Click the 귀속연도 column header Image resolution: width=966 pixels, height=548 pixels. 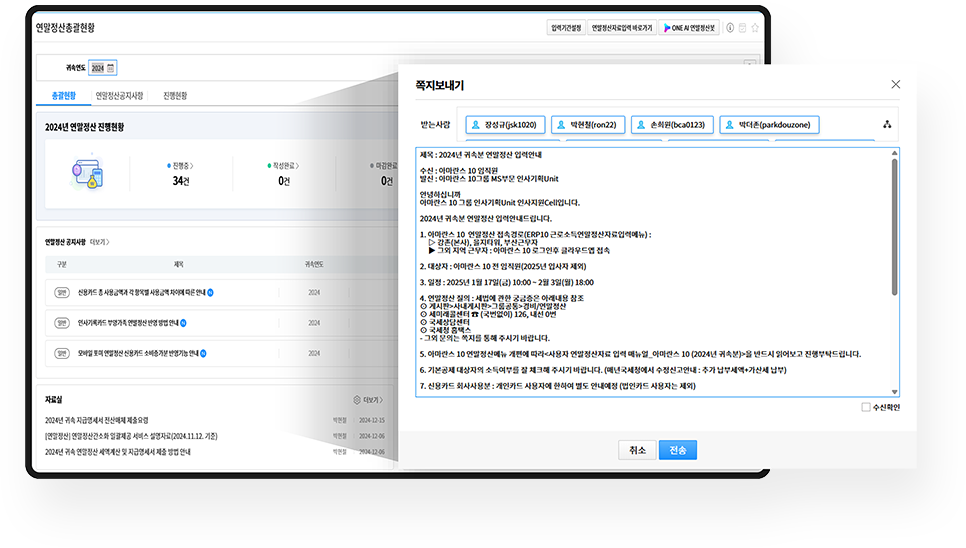[314, 264]
